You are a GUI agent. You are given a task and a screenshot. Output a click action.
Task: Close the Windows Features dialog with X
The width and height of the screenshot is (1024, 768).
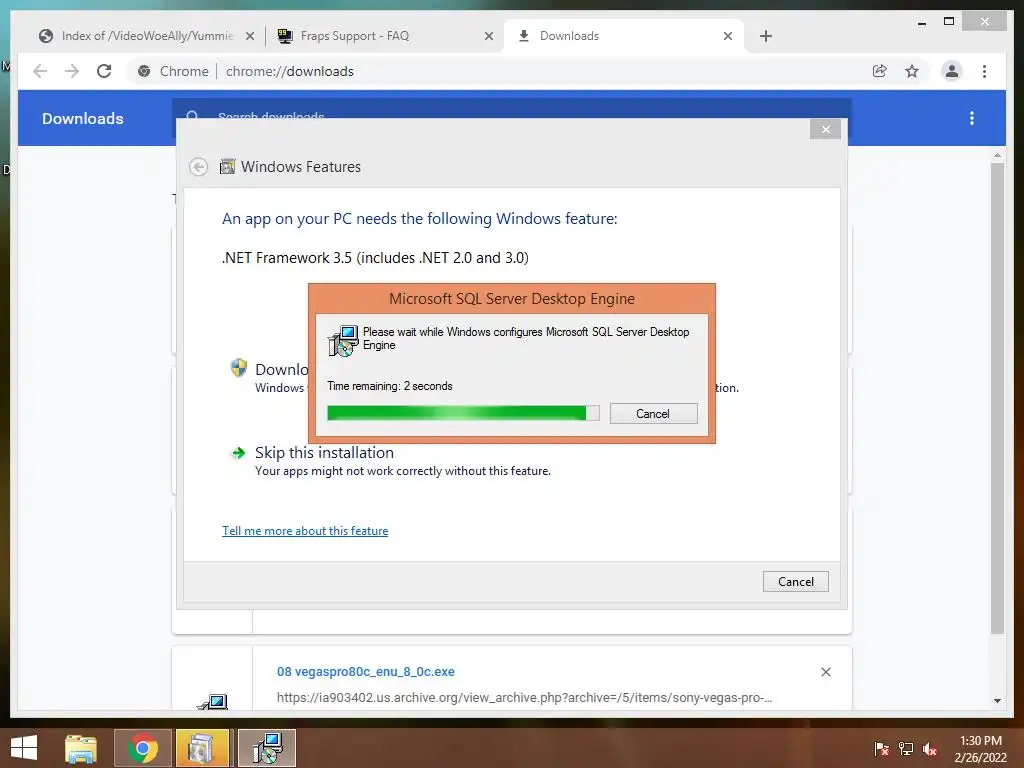click(825, 129)
